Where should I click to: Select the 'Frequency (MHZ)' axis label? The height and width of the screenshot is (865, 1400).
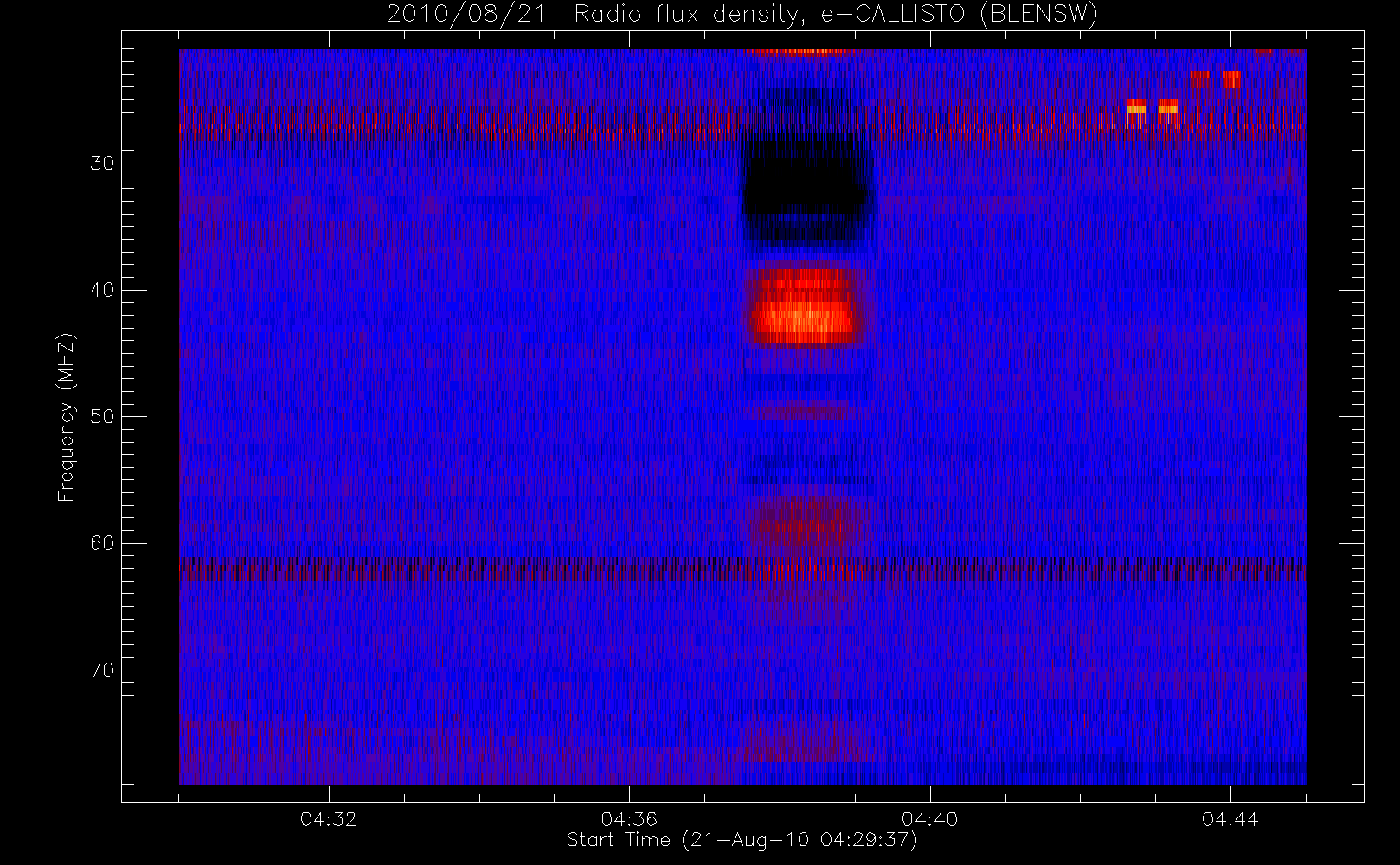tap(67, 417)
